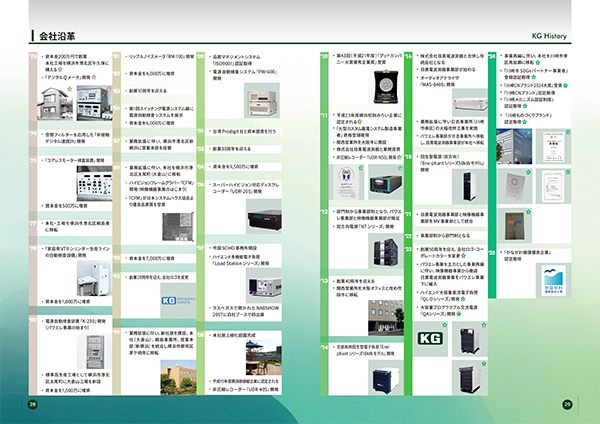
Task: Click the blue KG logo from '93
Action: point(178,300)
